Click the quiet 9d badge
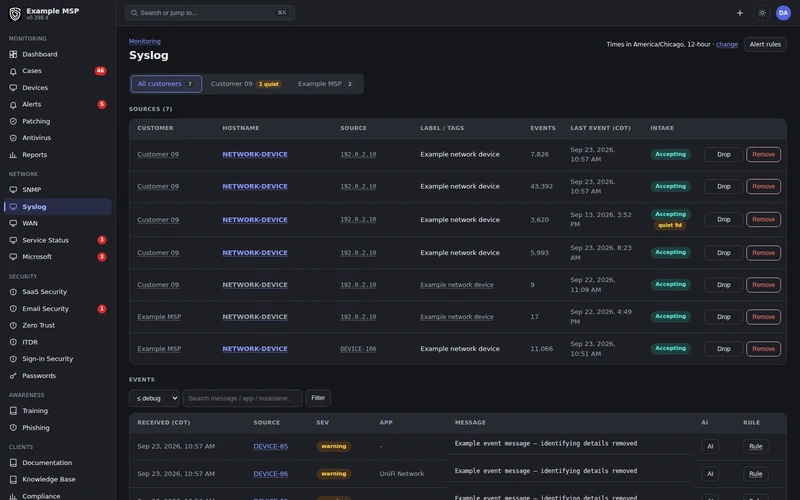The height and width of the screenshot is (500, 800). tap(670, 226)
